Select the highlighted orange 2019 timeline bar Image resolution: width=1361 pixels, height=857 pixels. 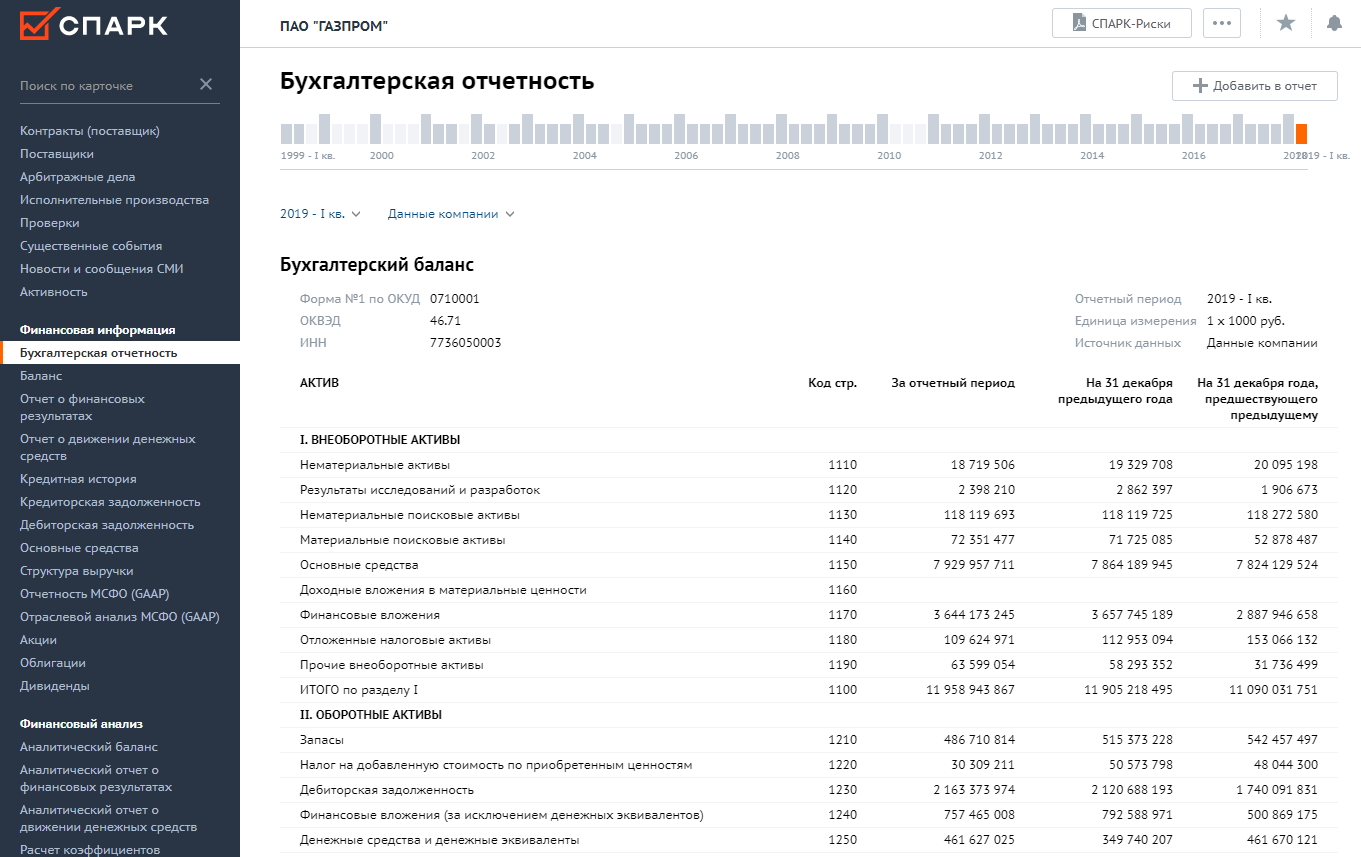[1301, 134]
